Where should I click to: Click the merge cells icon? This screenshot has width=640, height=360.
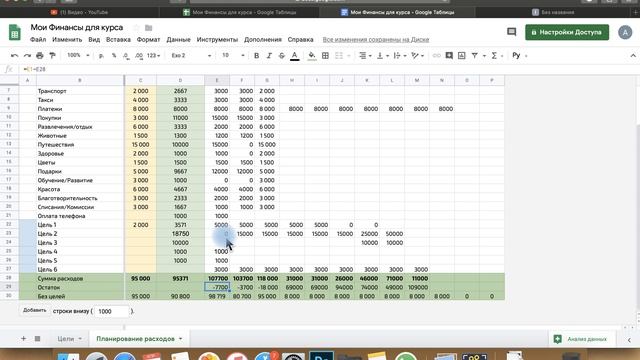[x=339, y=56]
